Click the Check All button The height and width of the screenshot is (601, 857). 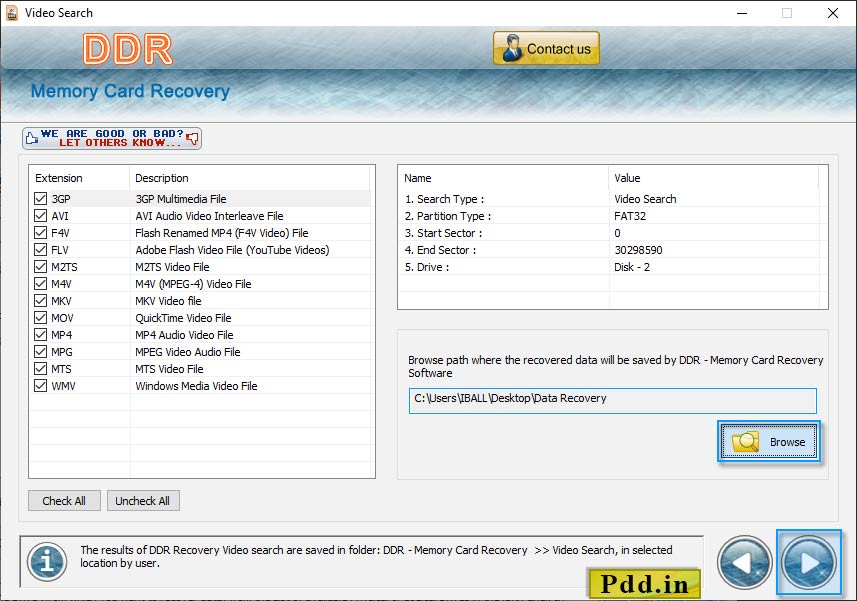click(64, 500)
